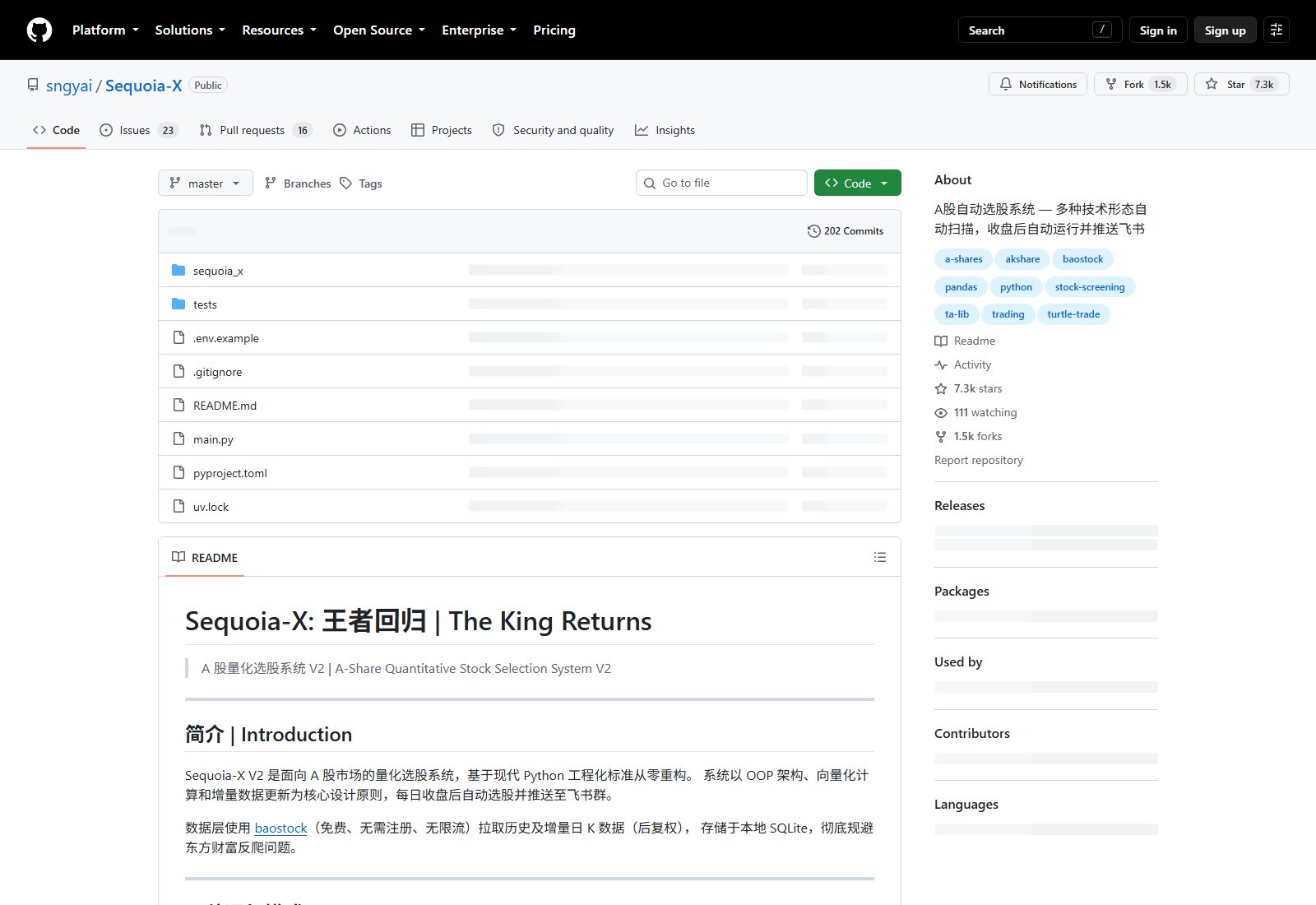Open the Pull requests tab
Viewport: 1316px width, 905px height.
[256, 130]
